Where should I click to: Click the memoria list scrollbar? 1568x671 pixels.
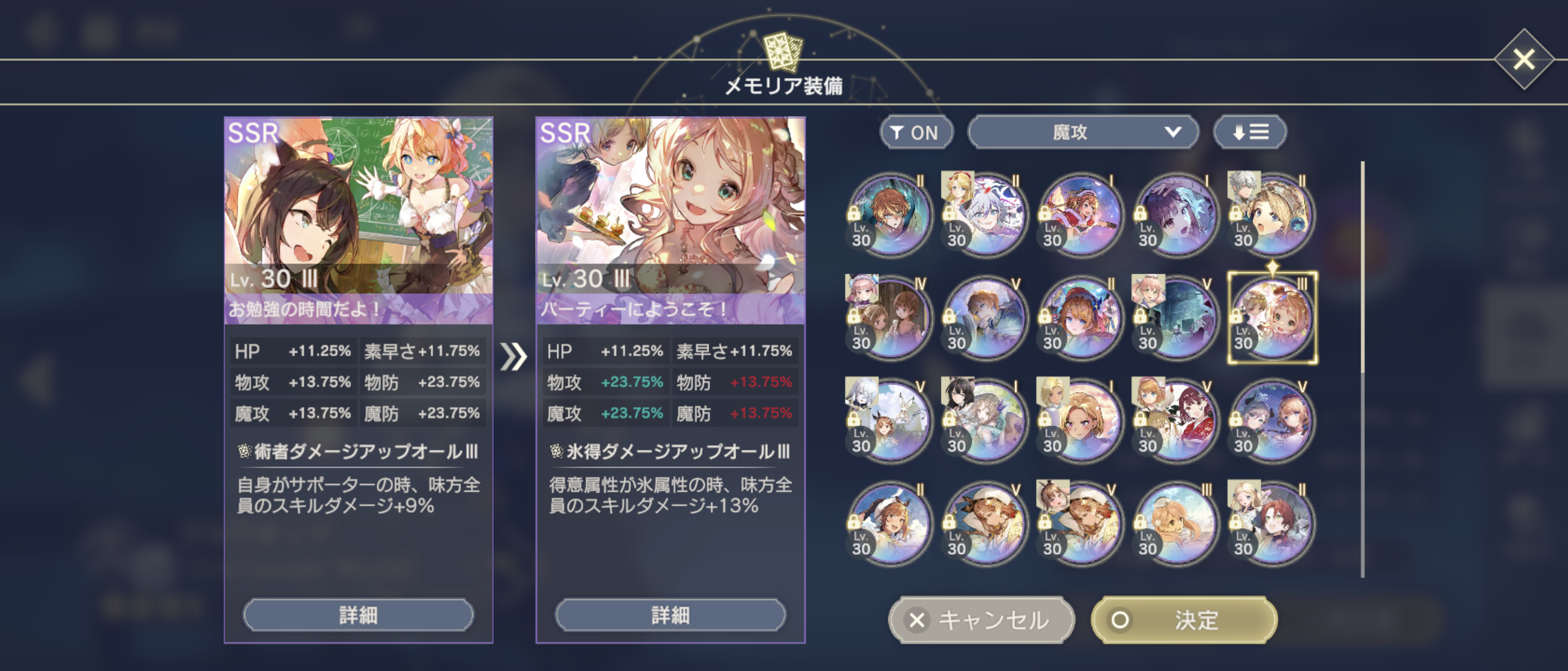tap(1362, 370)
